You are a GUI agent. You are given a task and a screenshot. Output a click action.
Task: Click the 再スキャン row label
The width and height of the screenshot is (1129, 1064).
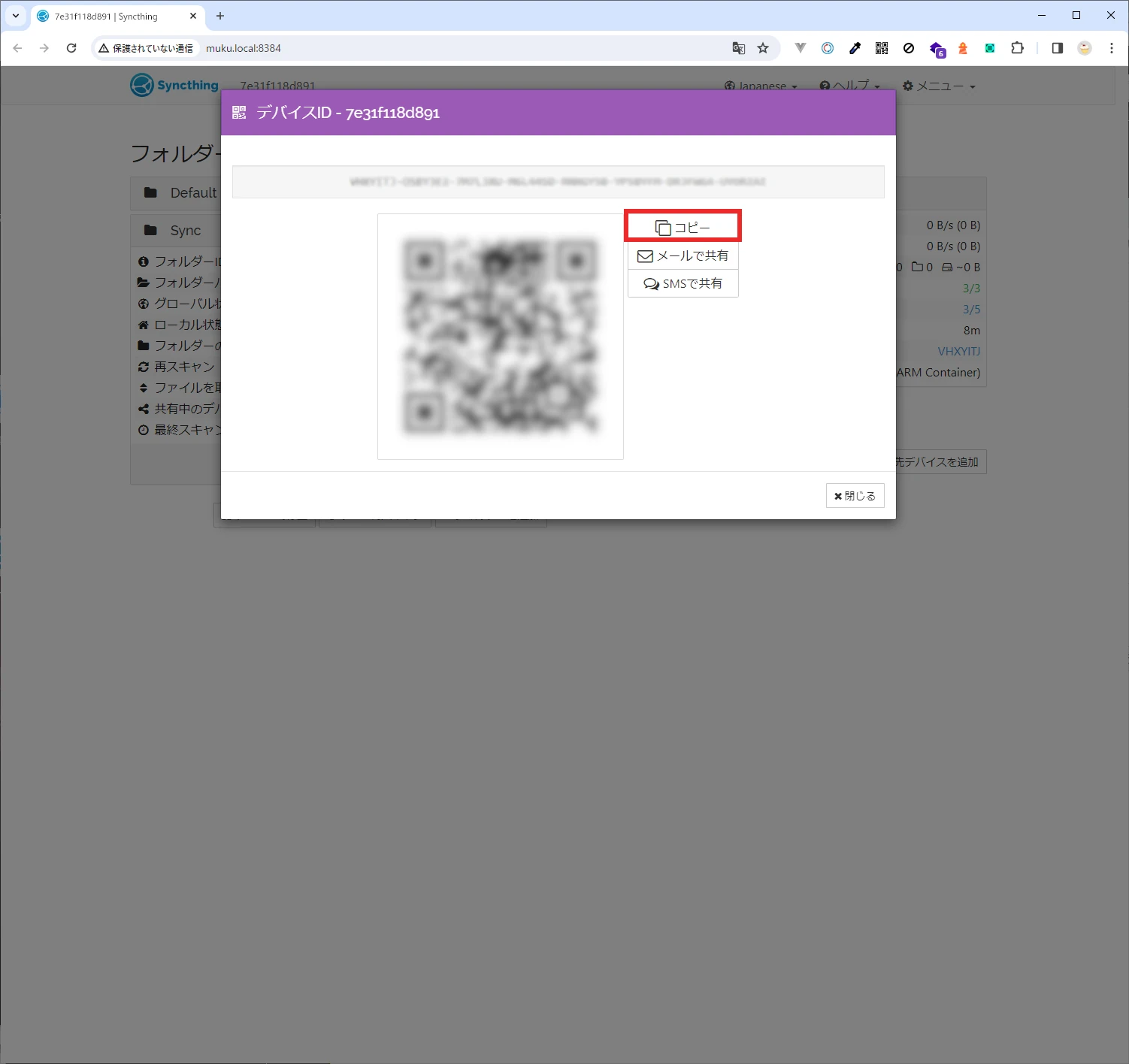(183, 367)
